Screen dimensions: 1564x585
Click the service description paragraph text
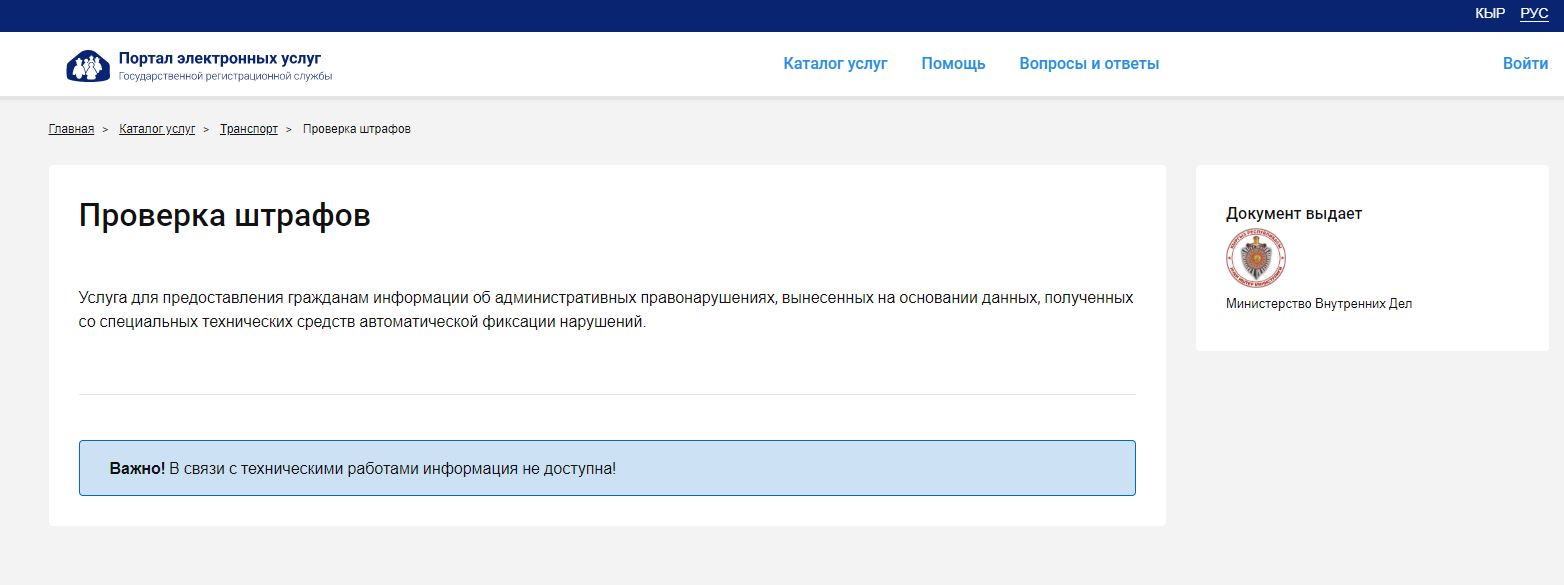tap(605, 310)
